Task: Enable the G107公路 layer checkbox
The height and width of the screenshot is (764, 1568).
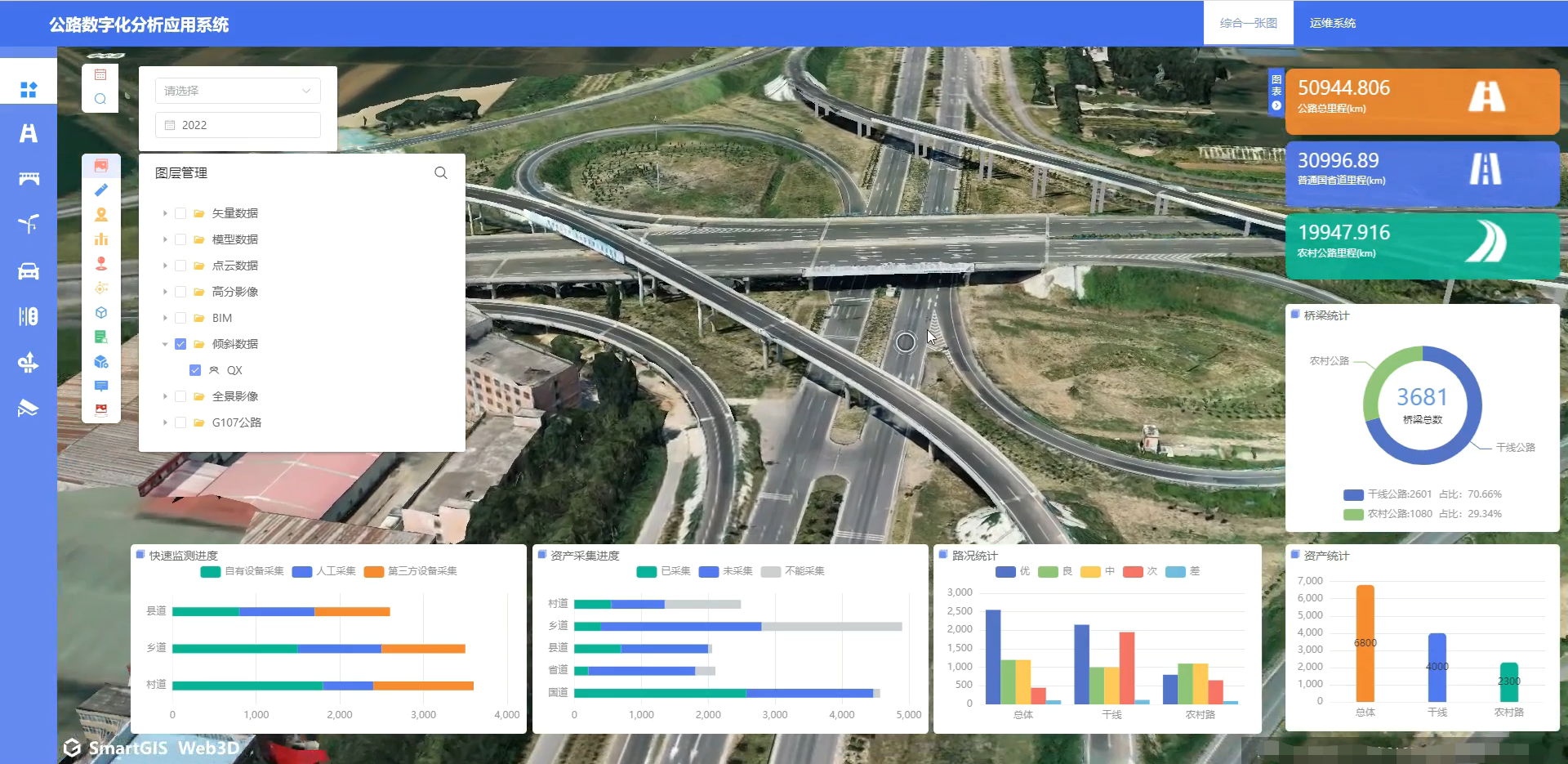Action: tap(180, 422)
